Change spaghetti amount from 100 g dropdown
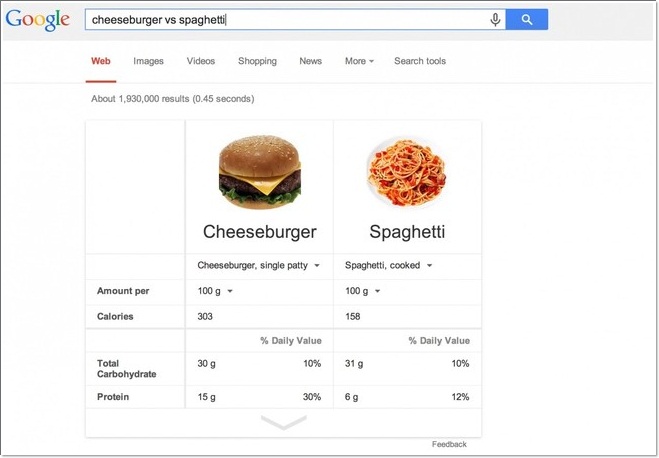 click(362, 291)
